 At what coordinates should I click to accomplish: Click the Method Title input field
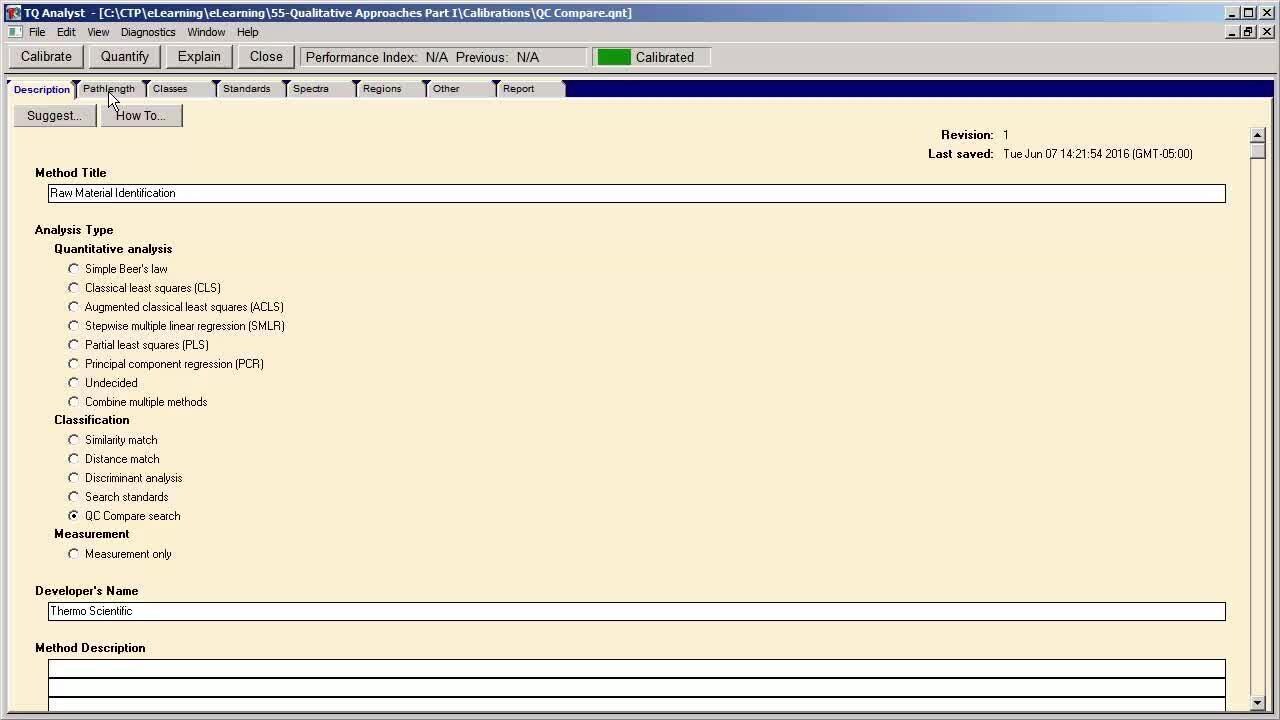(636, 193)
